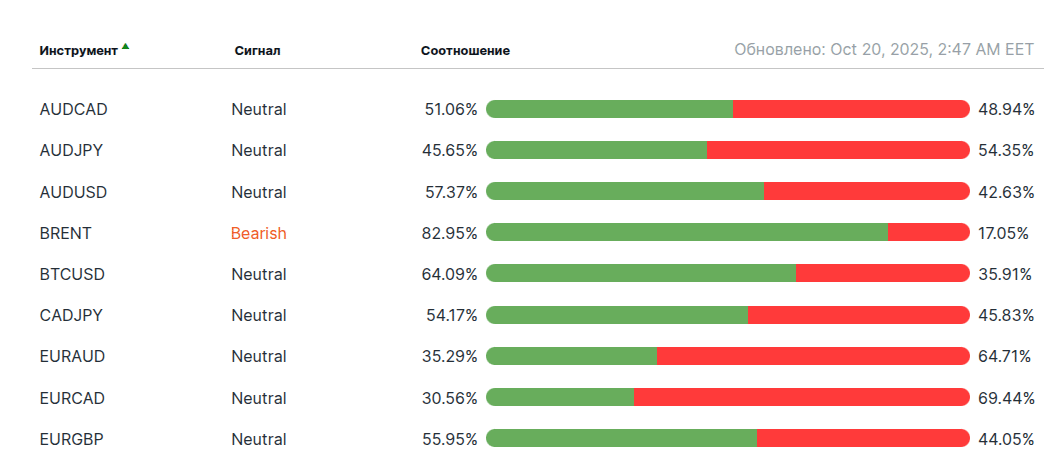Click the red segment of EURCAD's ratio bar
1063x456 pixels.
point(801,398)
